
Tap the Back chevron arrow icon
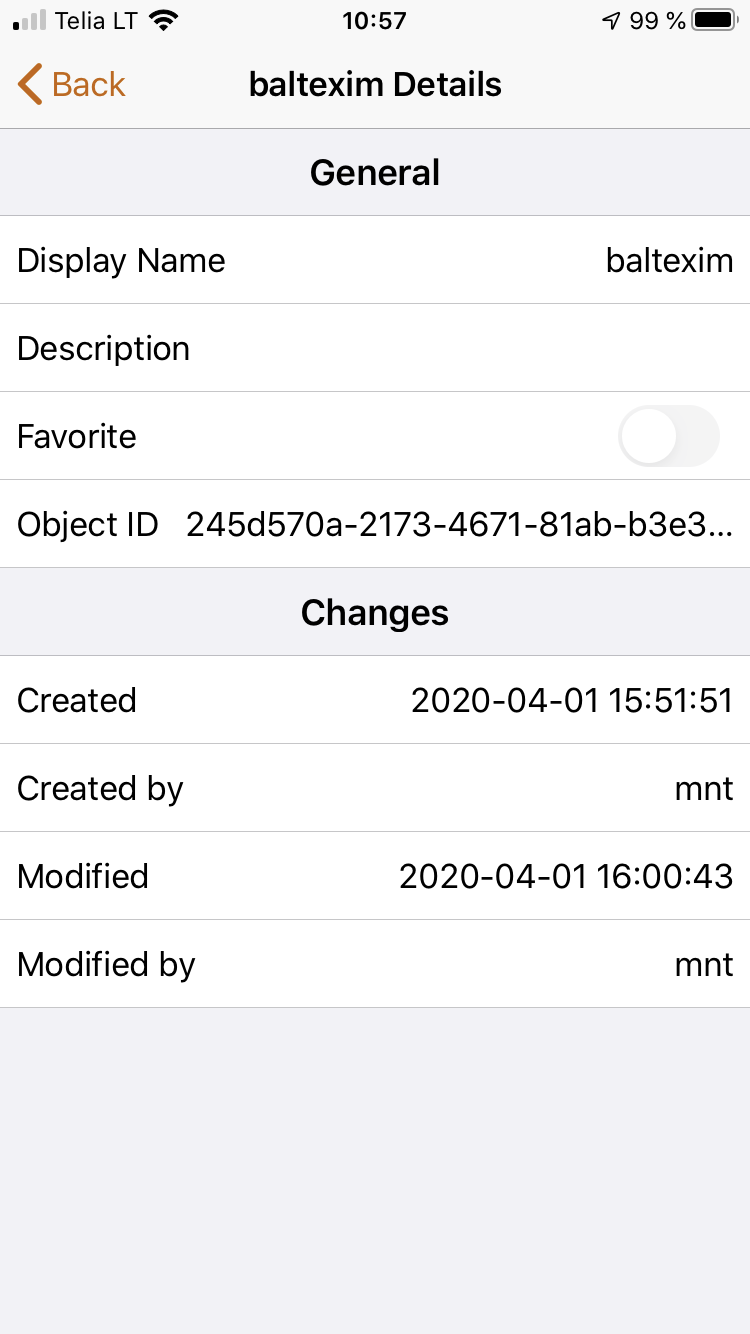(30, 85)
